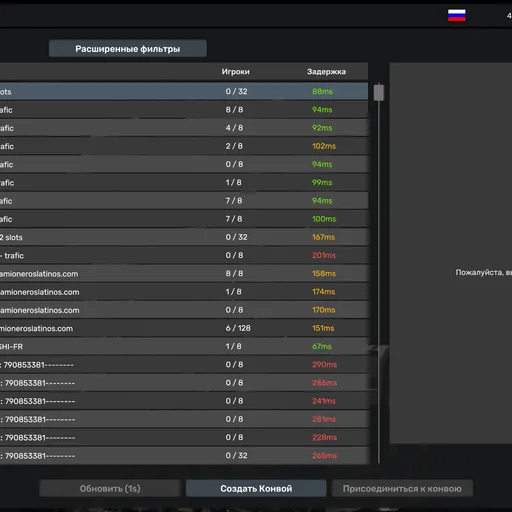
Task: Click the 281ms latency value
Action: coord(324,419)
